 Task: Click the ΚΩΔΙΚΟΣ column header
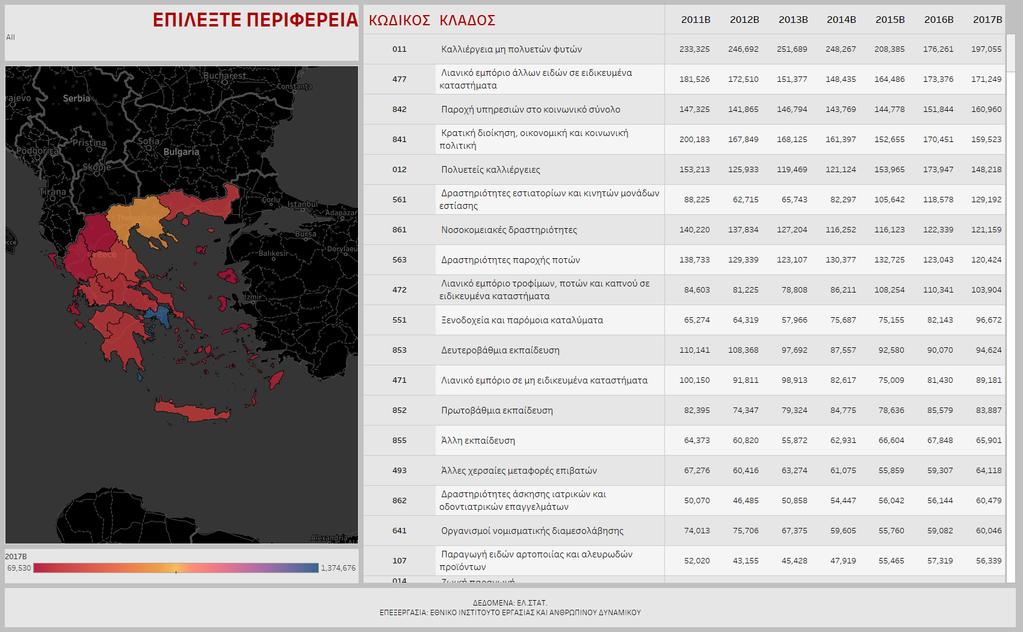pos(399,20)
